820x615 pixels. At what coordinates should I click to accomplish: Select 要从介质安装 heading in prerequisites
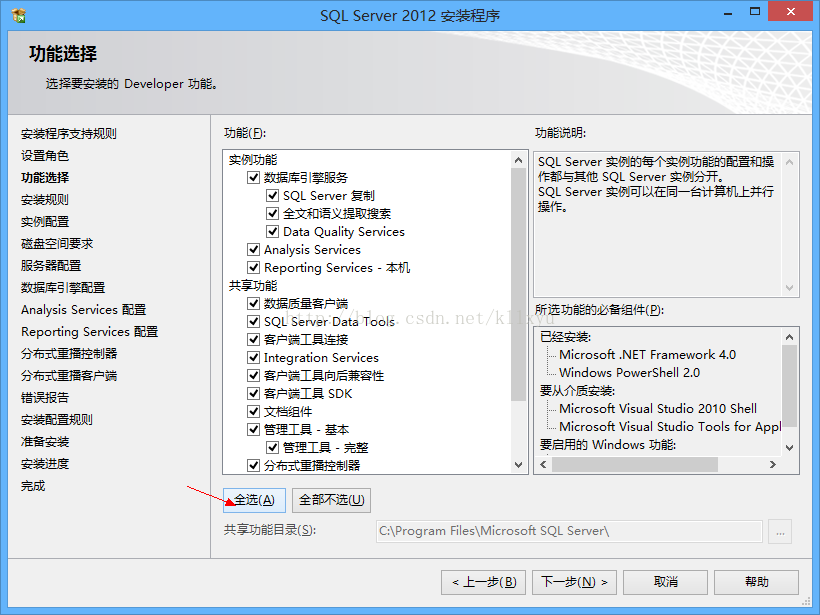(x=577, y=391)
